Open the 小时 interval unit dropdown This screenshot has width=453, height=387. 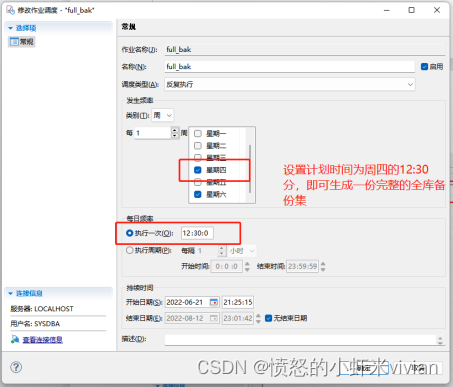(x=242, y=251)
